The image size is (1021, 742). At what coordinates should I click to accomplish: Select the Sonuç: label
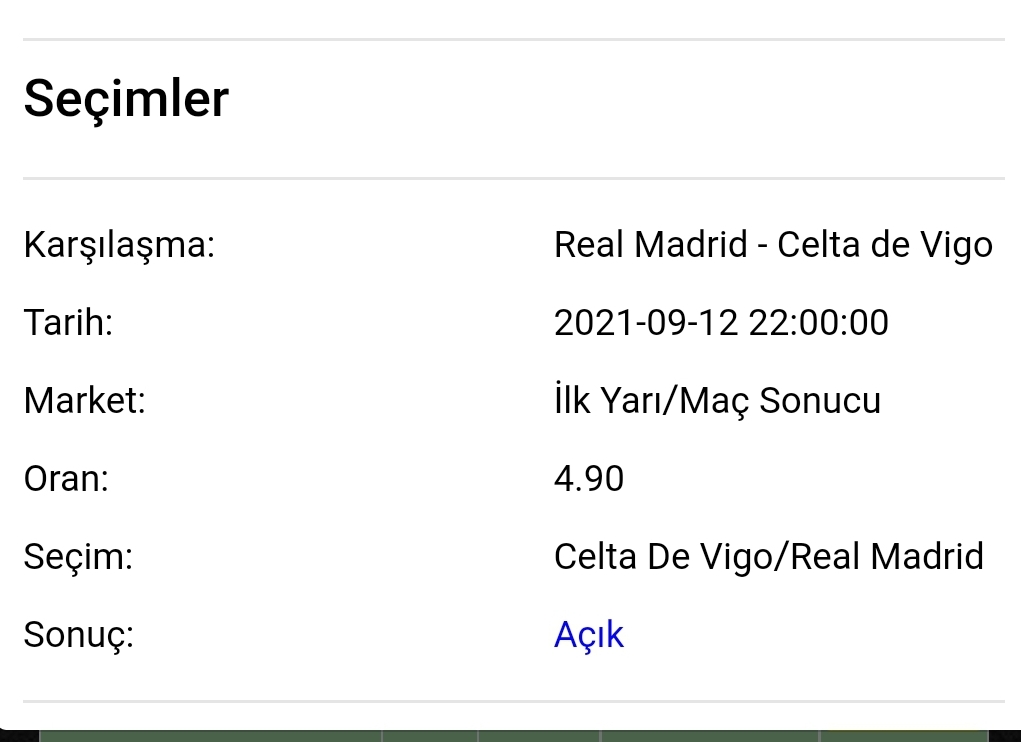click(x=79, y=635)
